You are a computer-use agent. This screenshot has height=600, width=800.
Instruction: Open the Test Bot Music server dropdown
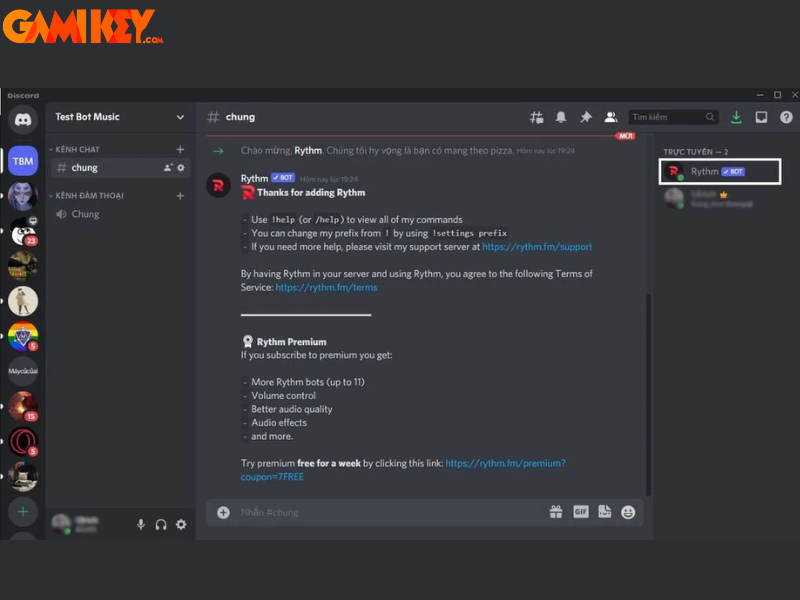[x=180, y=117]
